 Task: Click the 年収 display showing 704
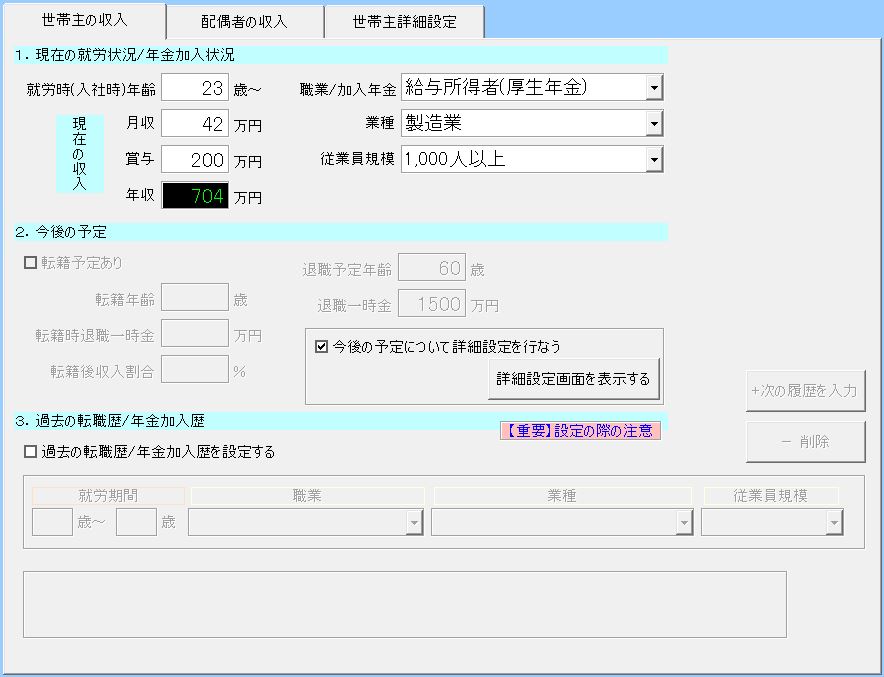195,196
